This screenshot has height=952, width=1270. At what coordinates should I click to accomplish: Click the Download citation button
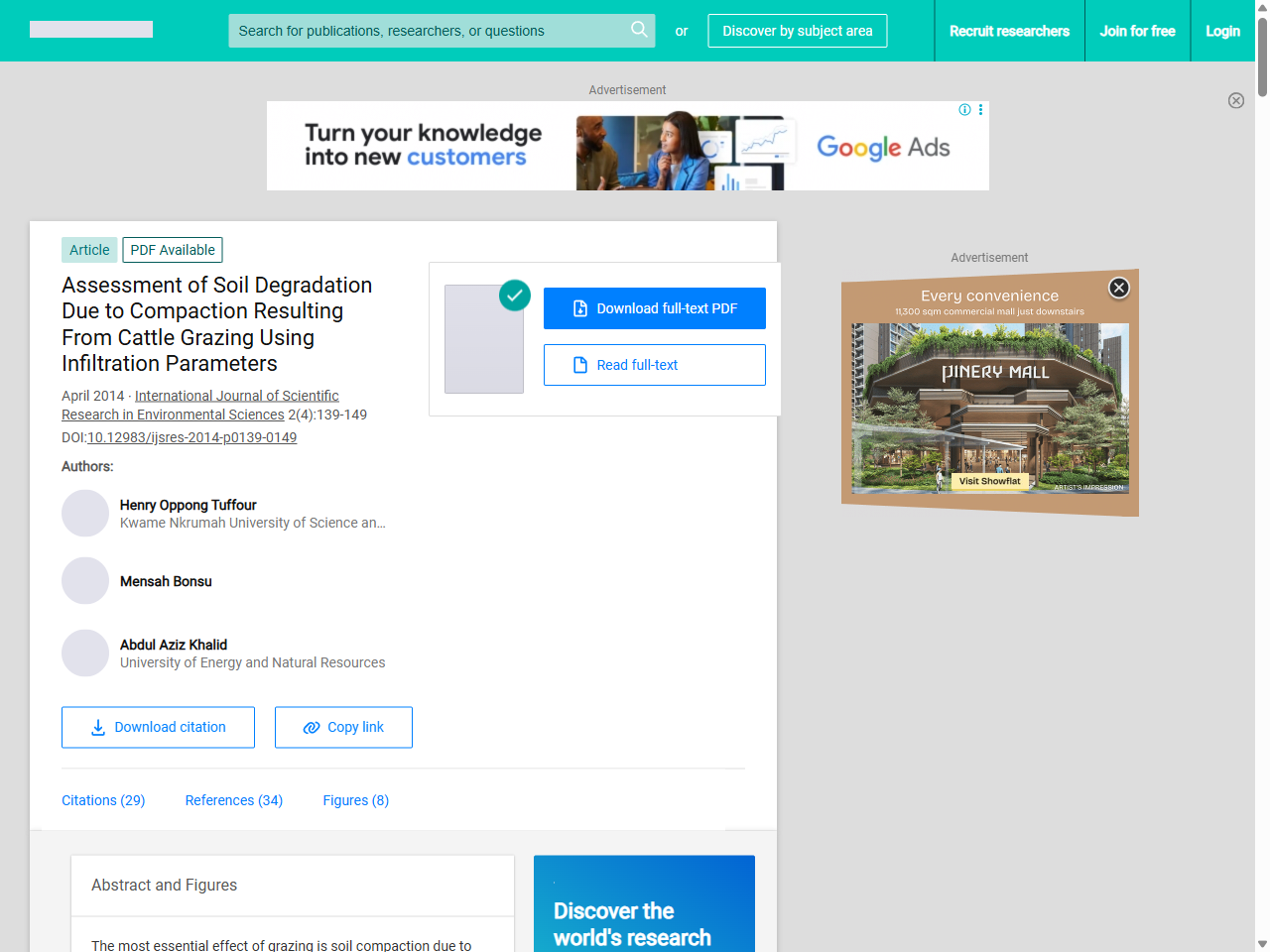pyautogui.click(x=158, y=727)
